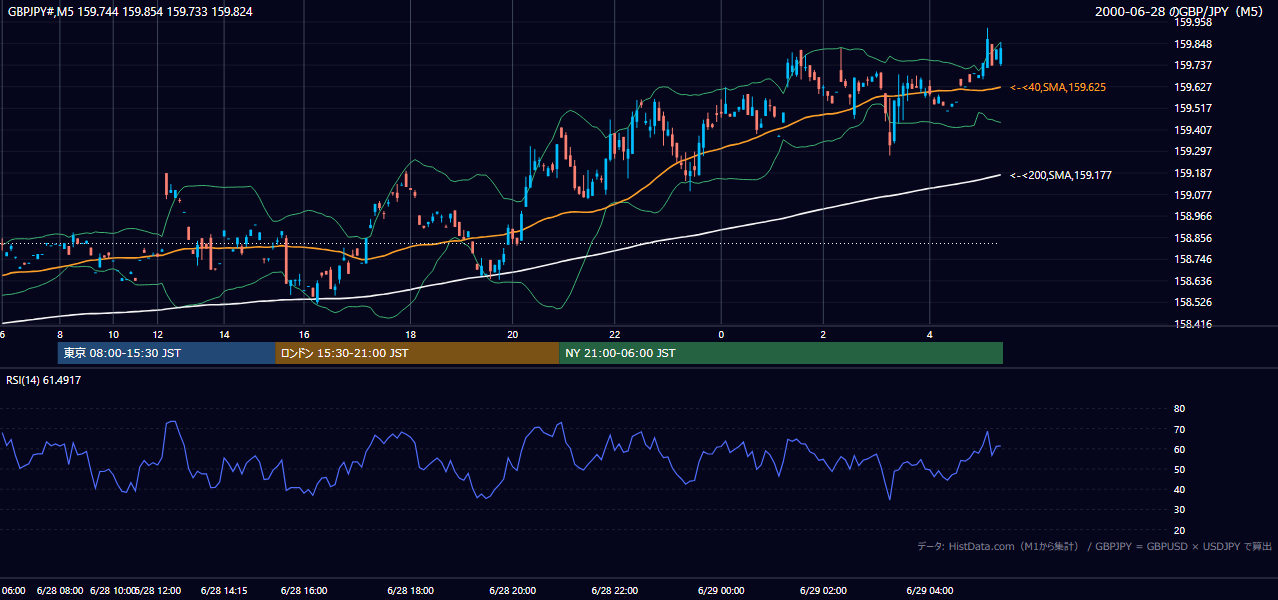Click hour tick 18 below the price chart
The width and height of the screenshot is (1278, 600).
[x=410, y=334]
